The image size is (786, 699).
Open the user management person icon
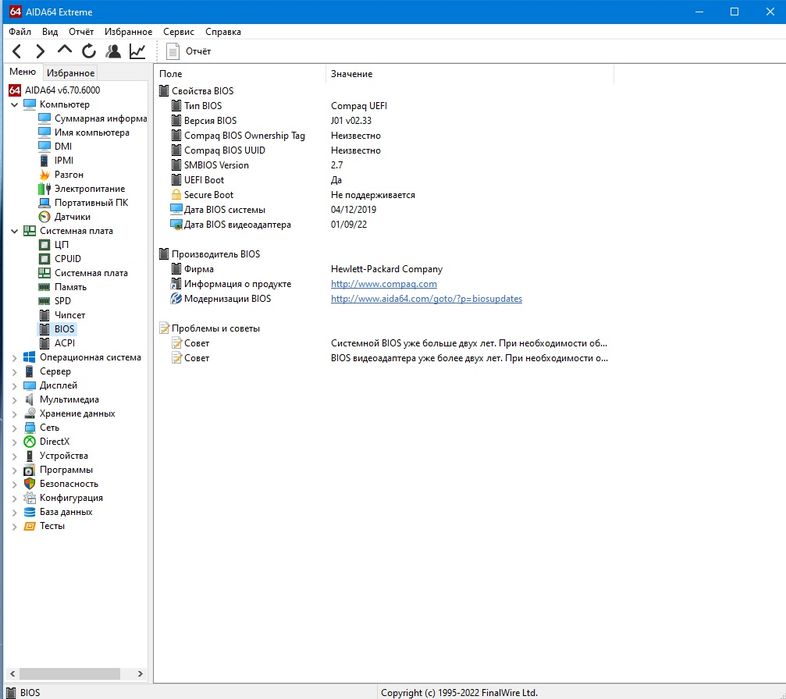coord(113,51)
